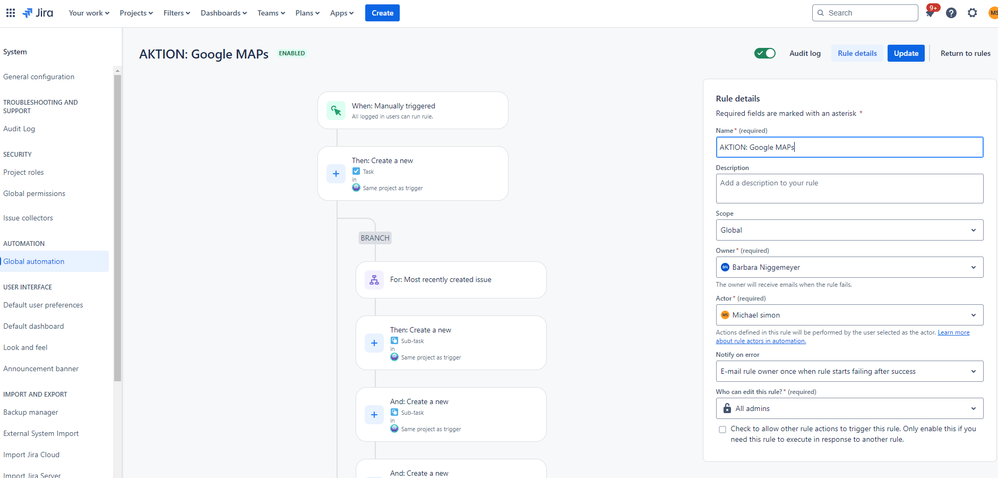The width and height of the screenshot is (998, 478).
Task: Click the user profile avatar
Action: [x=993, y=13]
